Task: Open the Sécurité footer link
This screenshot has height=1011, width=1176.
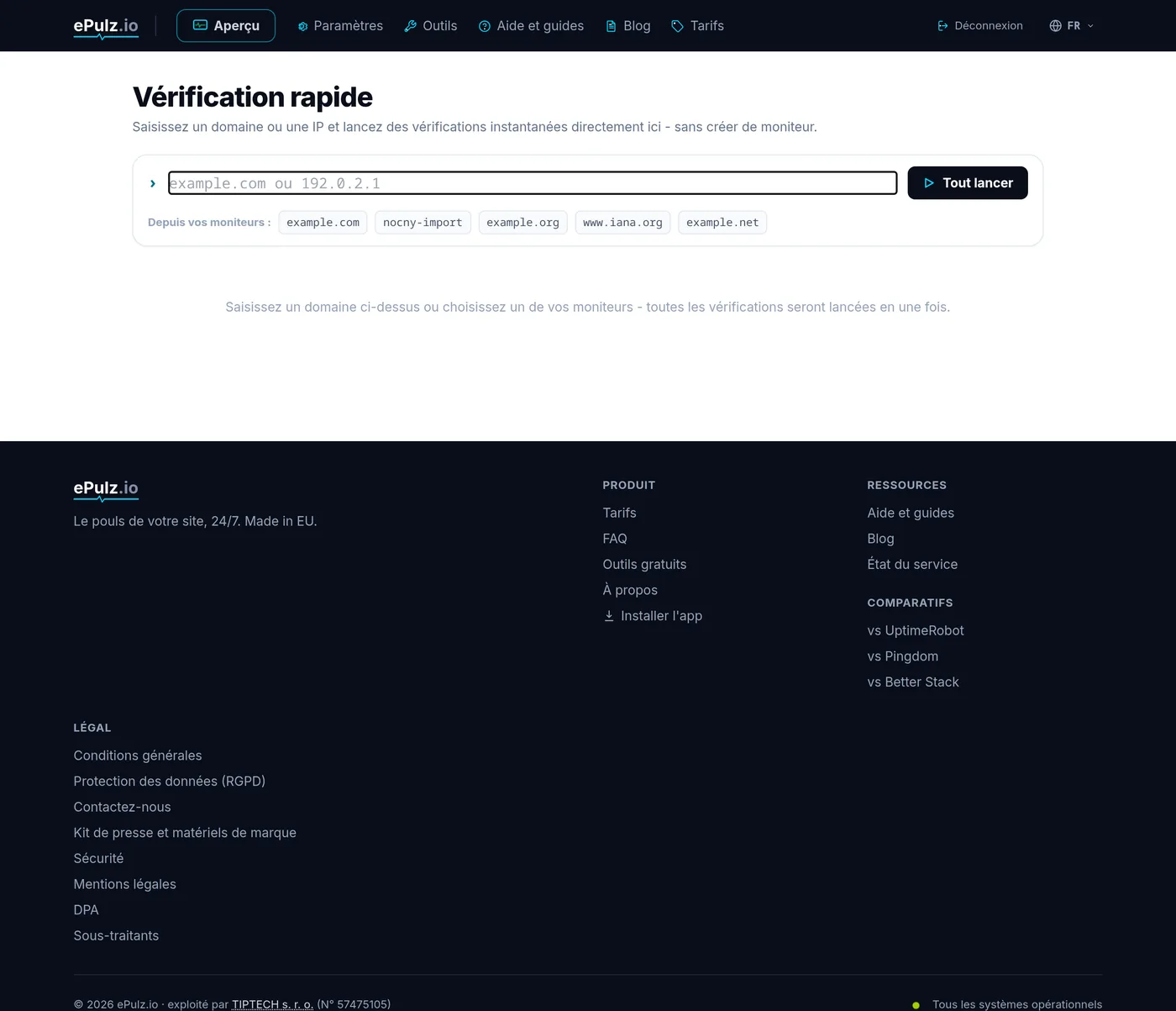Action: click(98, 859)
